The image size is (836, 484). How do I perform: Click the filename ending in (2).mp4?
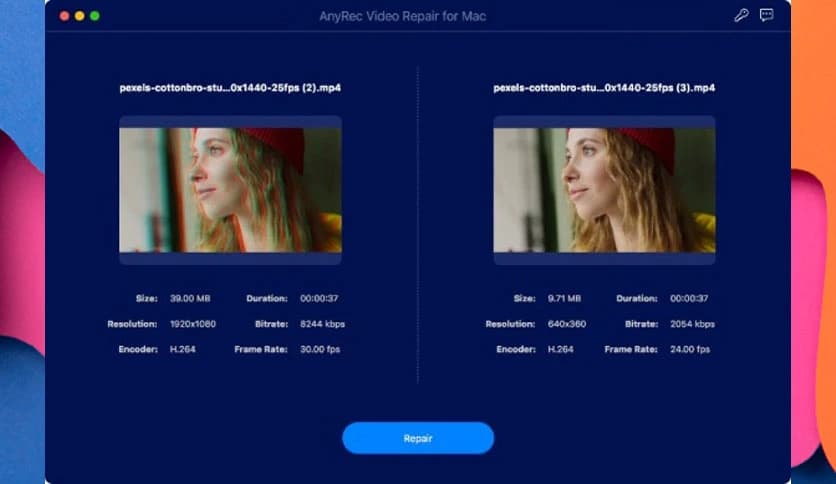(230, 88)
